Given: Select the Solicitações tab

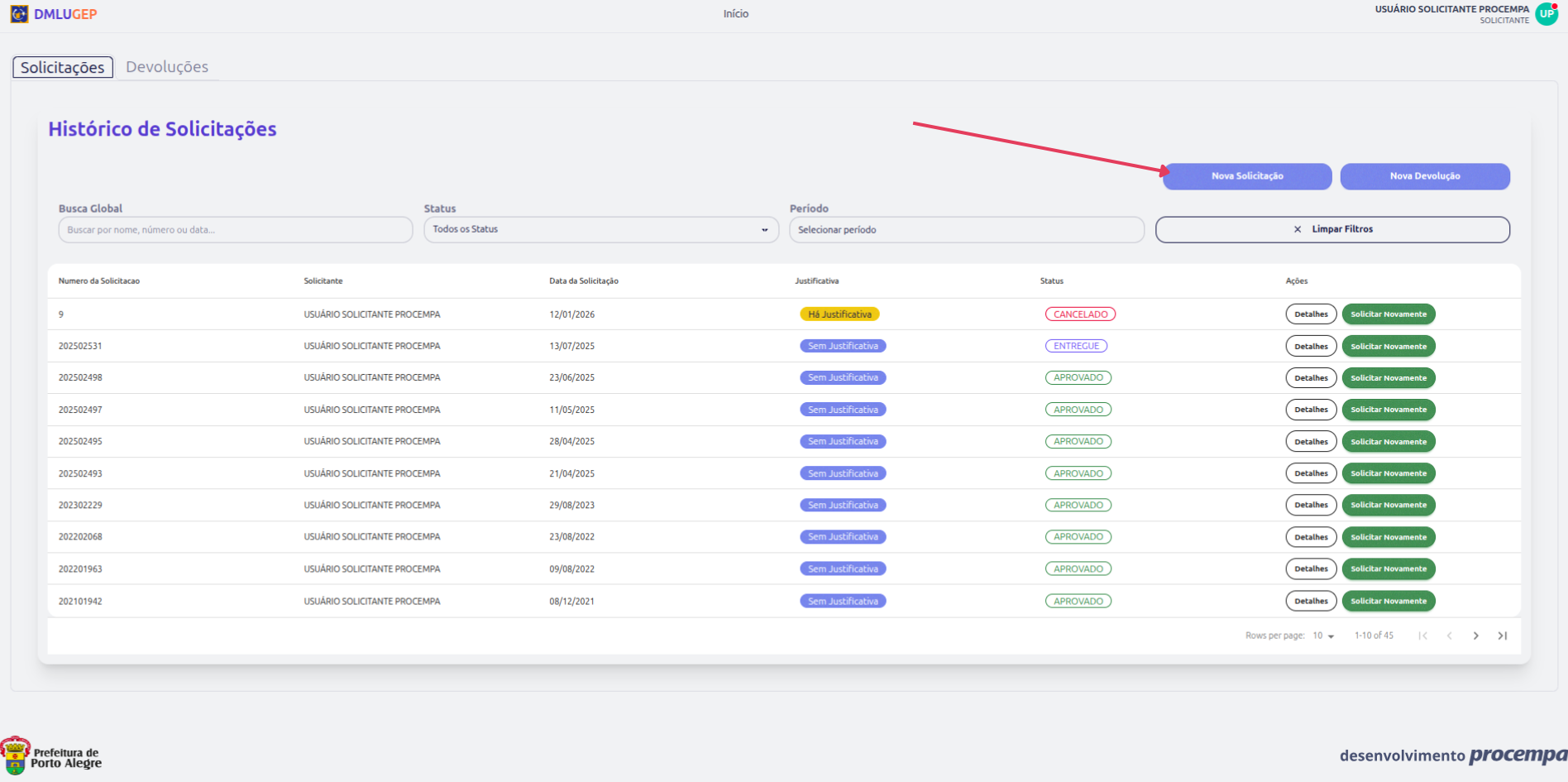Looking at the screenshot, I should 63,67.
